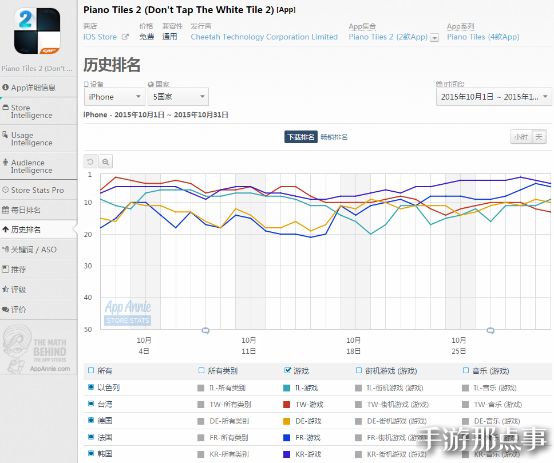
Task: Click the Piano Tiles 2 app icon
Action: (x=37, y=31)
